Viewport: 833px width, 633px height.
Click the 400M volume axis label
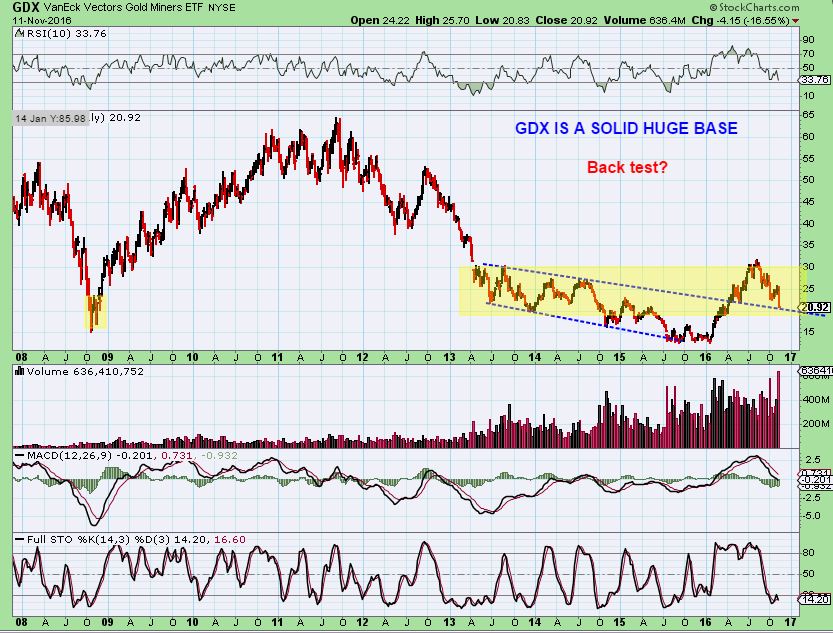point(815,399)
